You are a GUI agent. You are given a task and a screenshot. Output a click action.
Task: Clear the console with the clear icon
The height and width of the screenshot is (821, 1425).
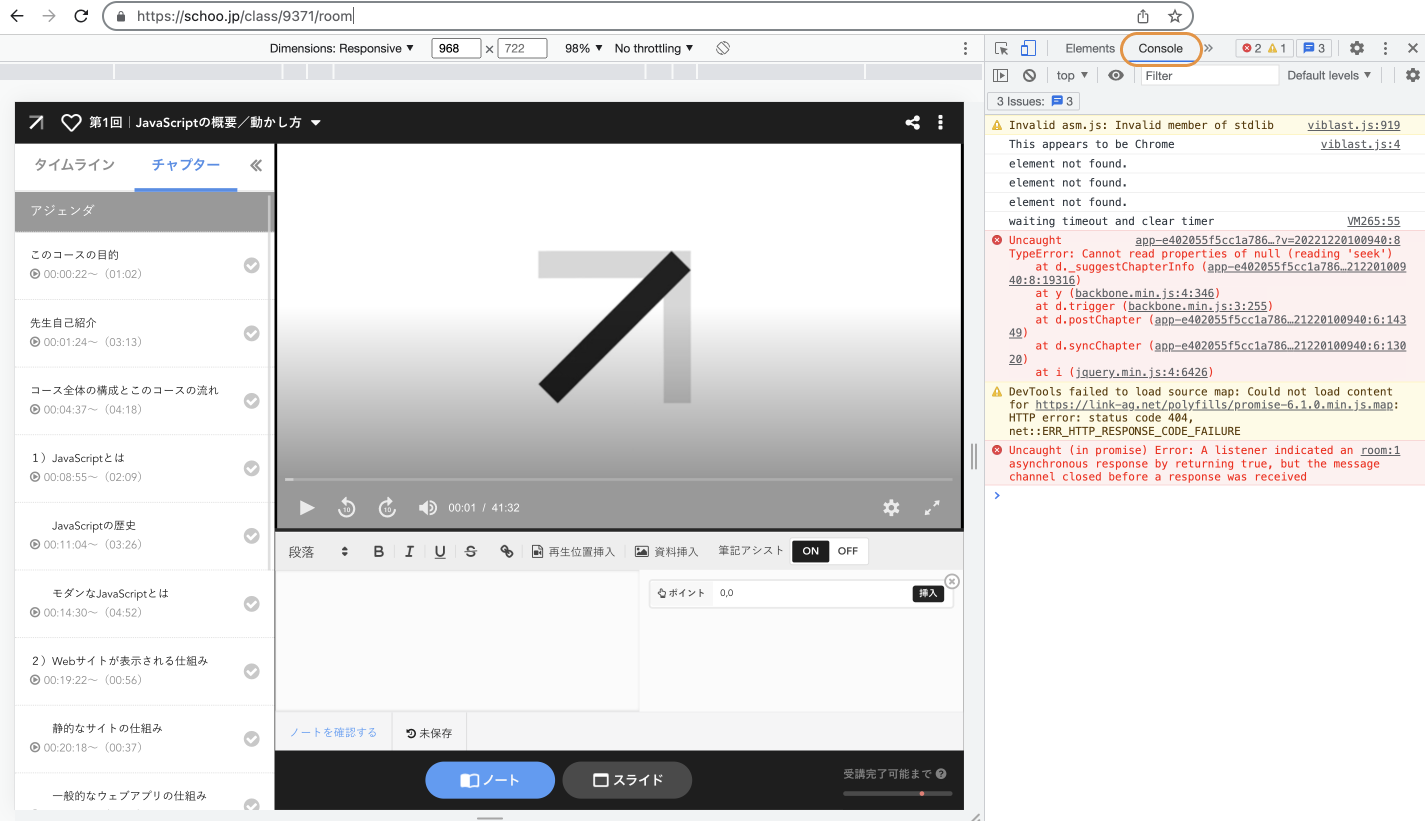pyautogui.click(x=1029, y=75)
